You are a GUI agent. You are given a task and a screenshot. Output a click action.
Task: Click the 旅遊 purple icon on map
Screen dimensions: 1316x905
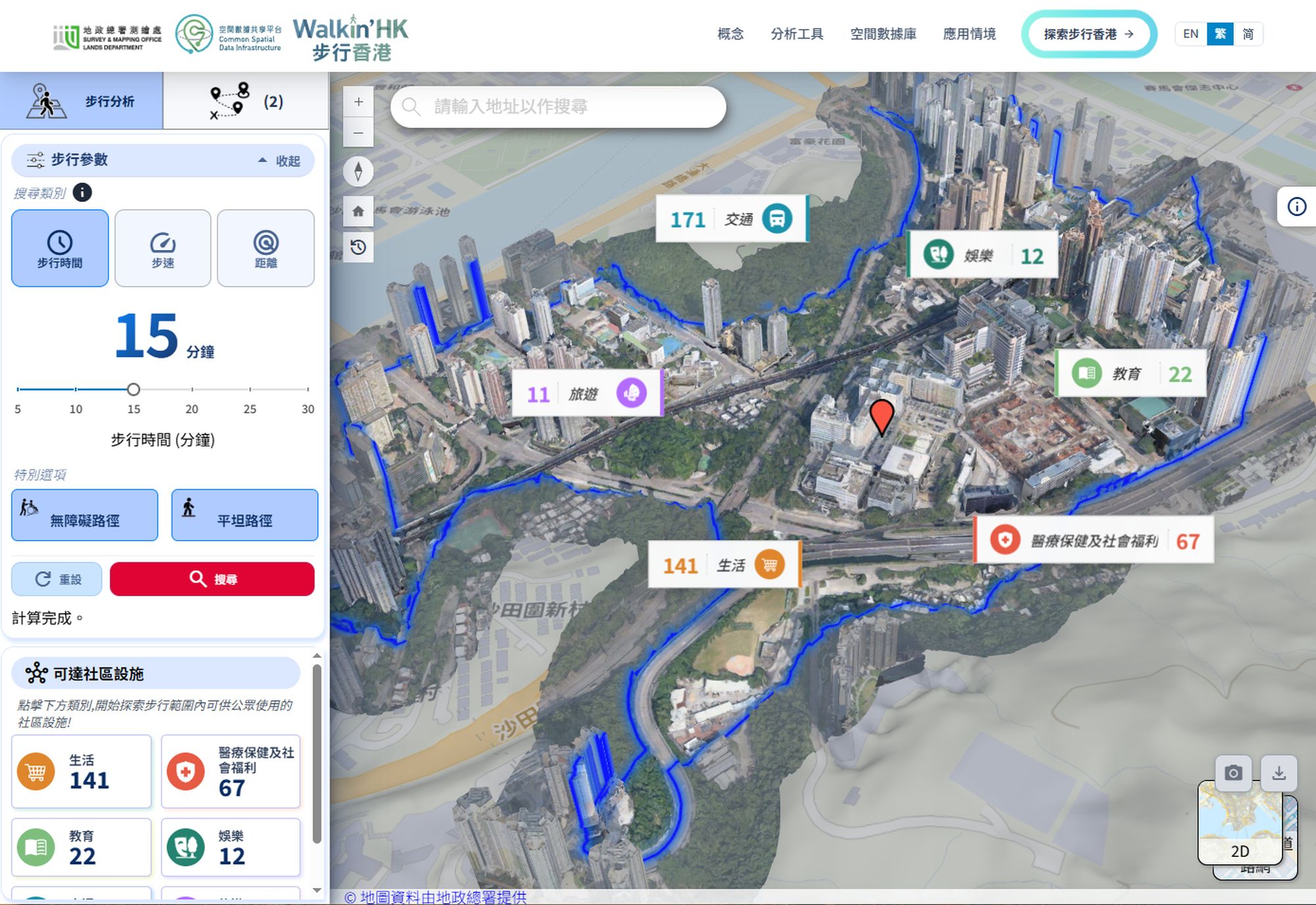pyautogui.click(x=632, y=393)
